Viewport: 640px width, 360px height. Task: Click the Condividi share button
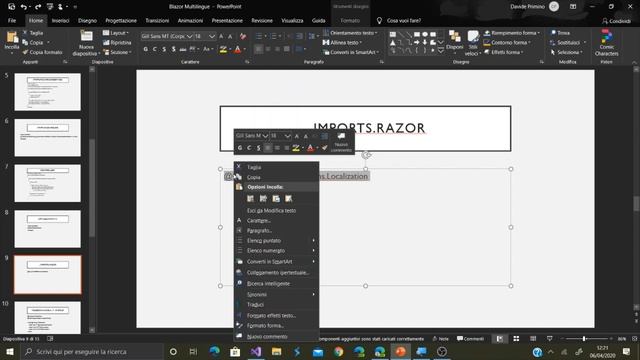pos(616,20)
